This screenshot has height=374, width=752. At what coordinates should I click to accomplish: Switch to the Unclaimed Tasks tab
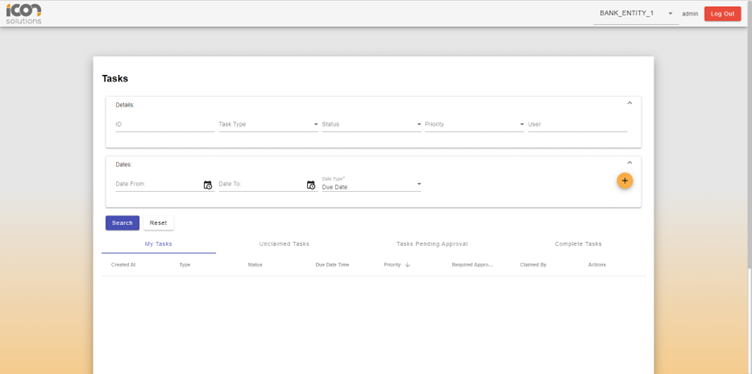coord(284,244)
